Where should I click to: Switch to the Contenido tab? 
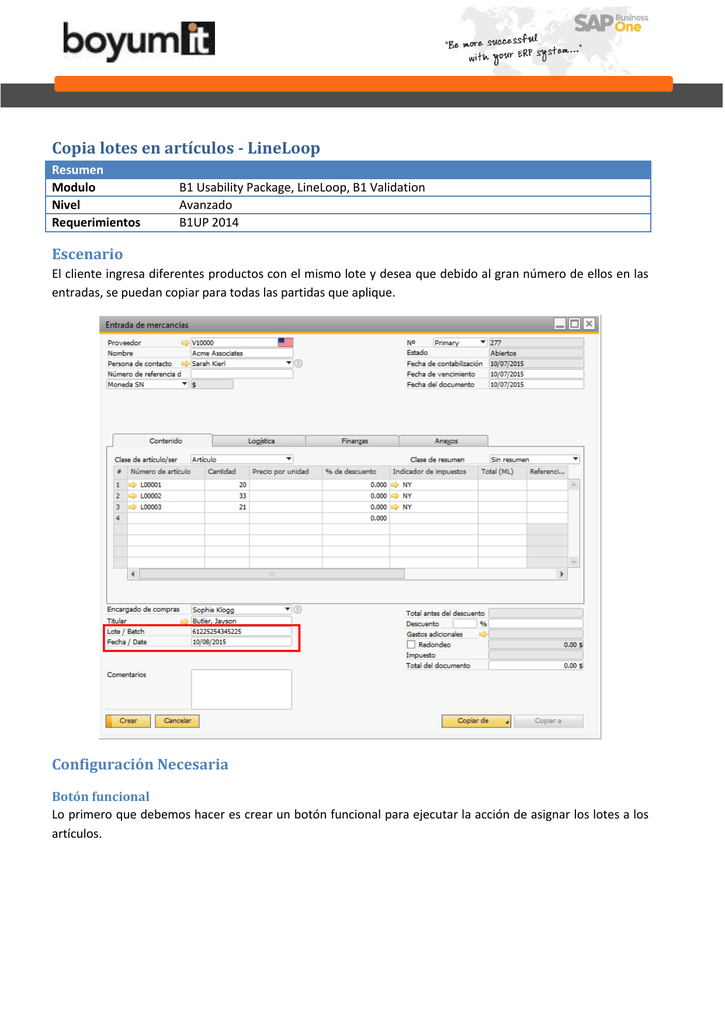(163, 441)
